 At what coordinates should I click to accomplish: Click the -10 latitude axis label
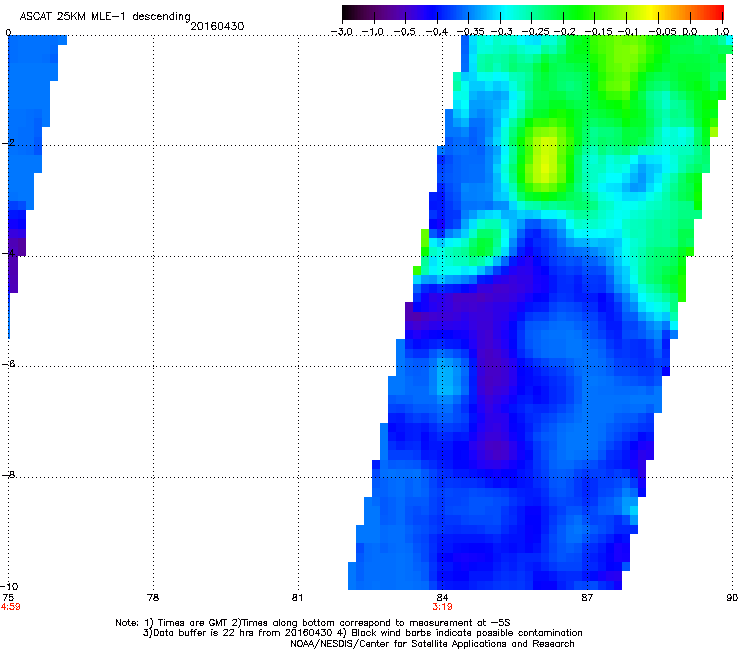9,586
